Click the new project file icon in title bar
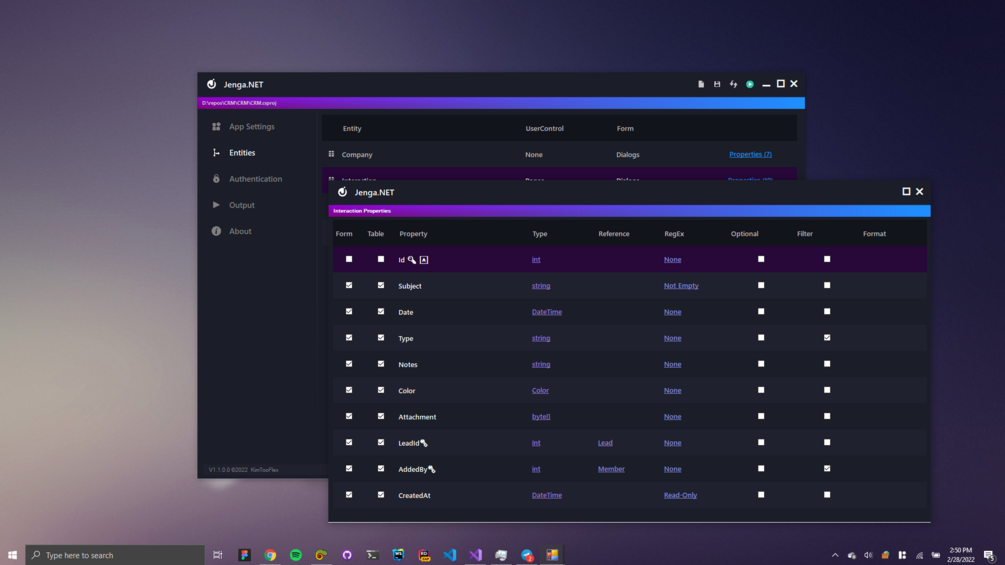The width and height of the screenshot is (1005, 565). point(701,84)
